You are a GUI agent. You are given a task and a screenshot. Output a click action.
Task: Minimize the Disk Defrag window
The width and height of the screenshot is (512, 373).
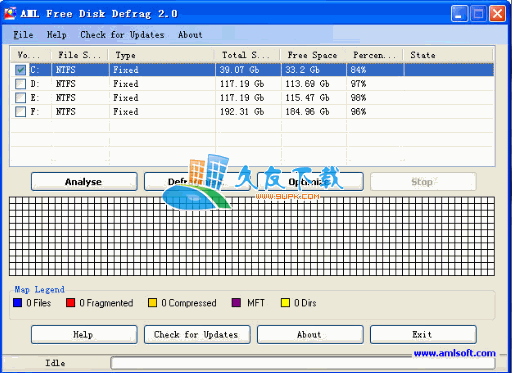tap(459, 14)
